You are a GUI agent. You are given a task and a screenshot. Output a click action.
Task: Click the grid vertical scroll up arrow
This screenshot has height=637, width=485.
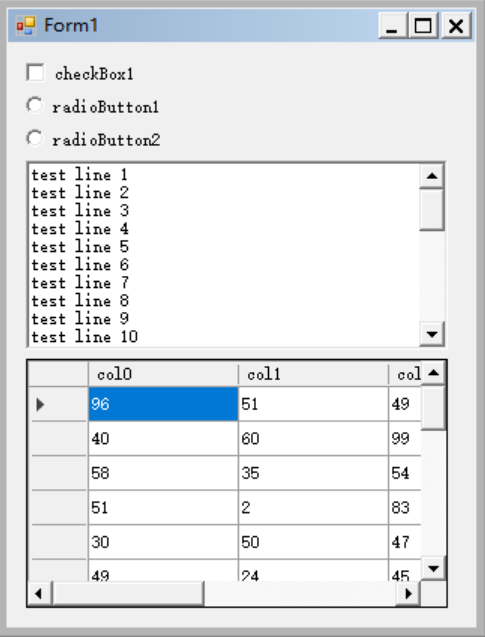(433, 372)
